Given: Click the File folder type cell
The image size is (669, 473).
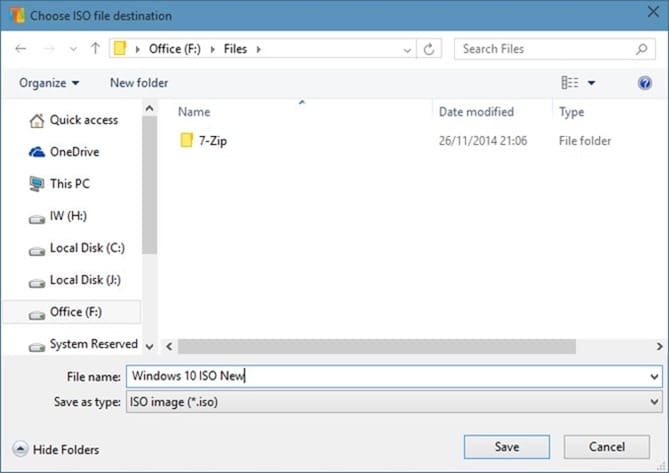Looking at the screenshot, I should click(x=585, y=141).
